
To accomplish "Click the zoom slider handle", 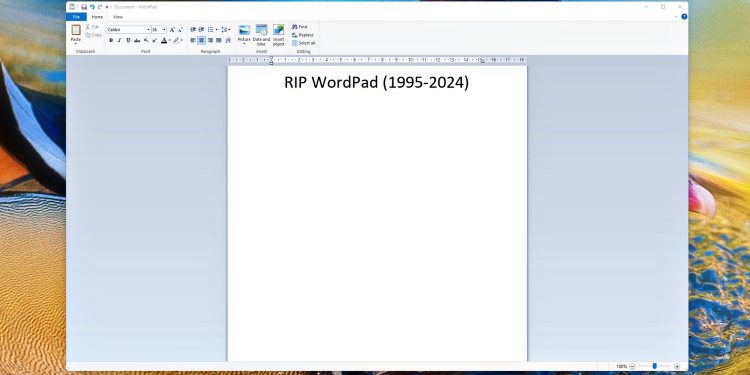I will [654, 366].
